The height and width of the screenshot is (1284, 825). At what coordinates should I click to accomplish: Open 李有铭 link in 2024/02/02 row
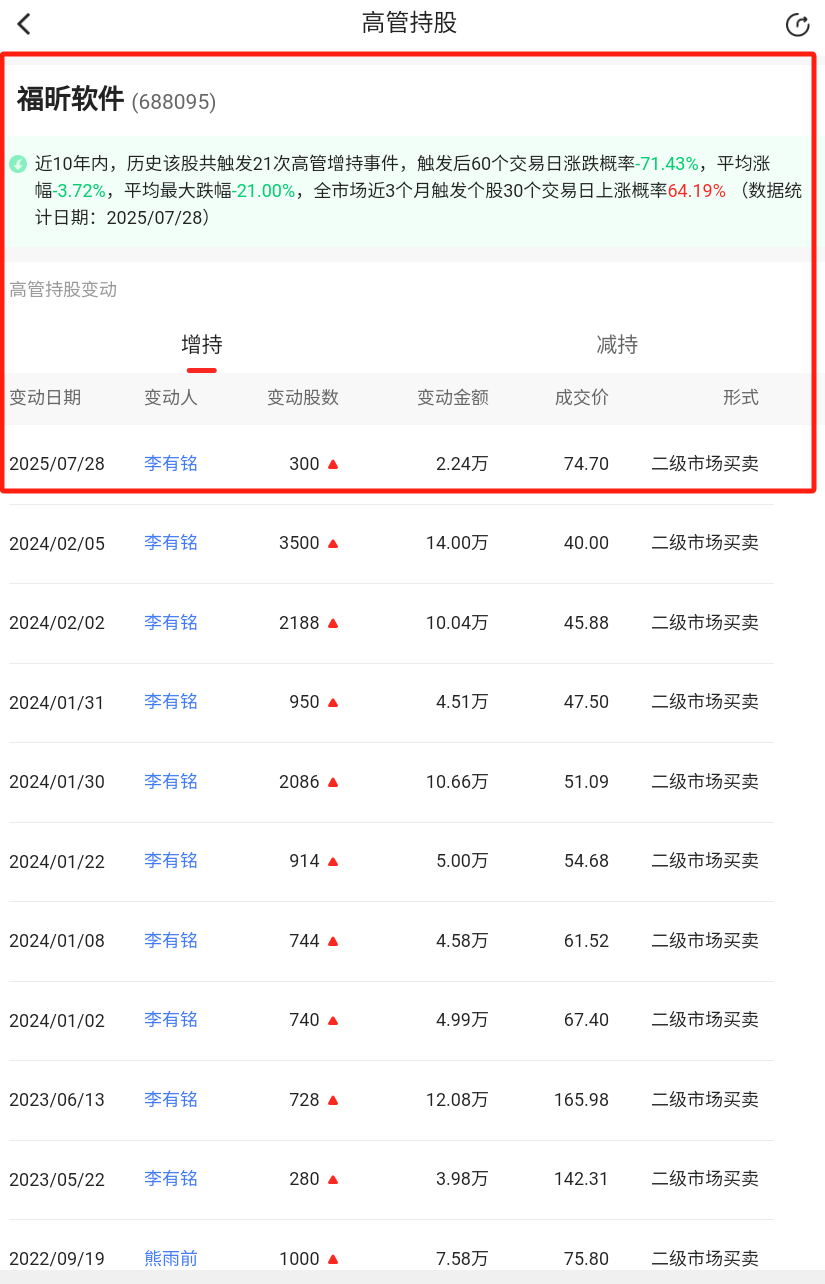click(x=171, y=623)
